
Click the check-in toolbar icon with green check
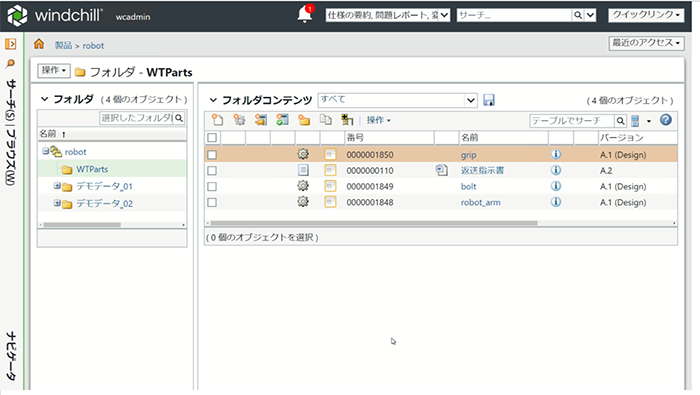(x=282, y=120)
